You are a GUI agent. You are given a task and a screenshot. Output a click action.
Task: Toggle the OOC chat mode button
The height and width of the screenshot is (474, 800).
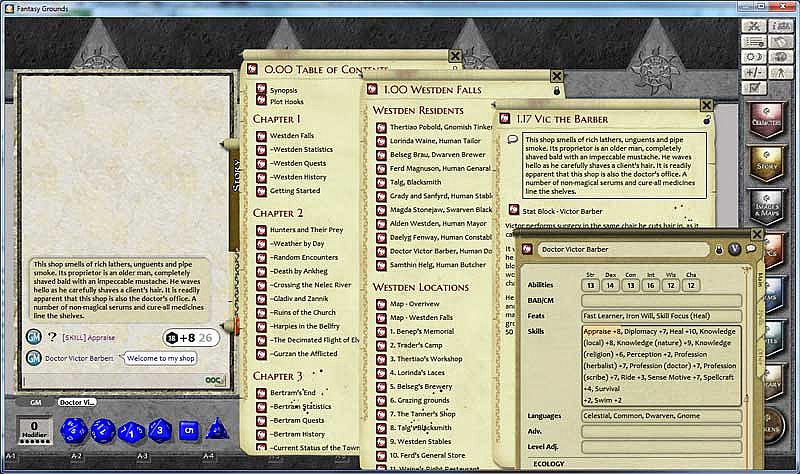tap(214, 380)
